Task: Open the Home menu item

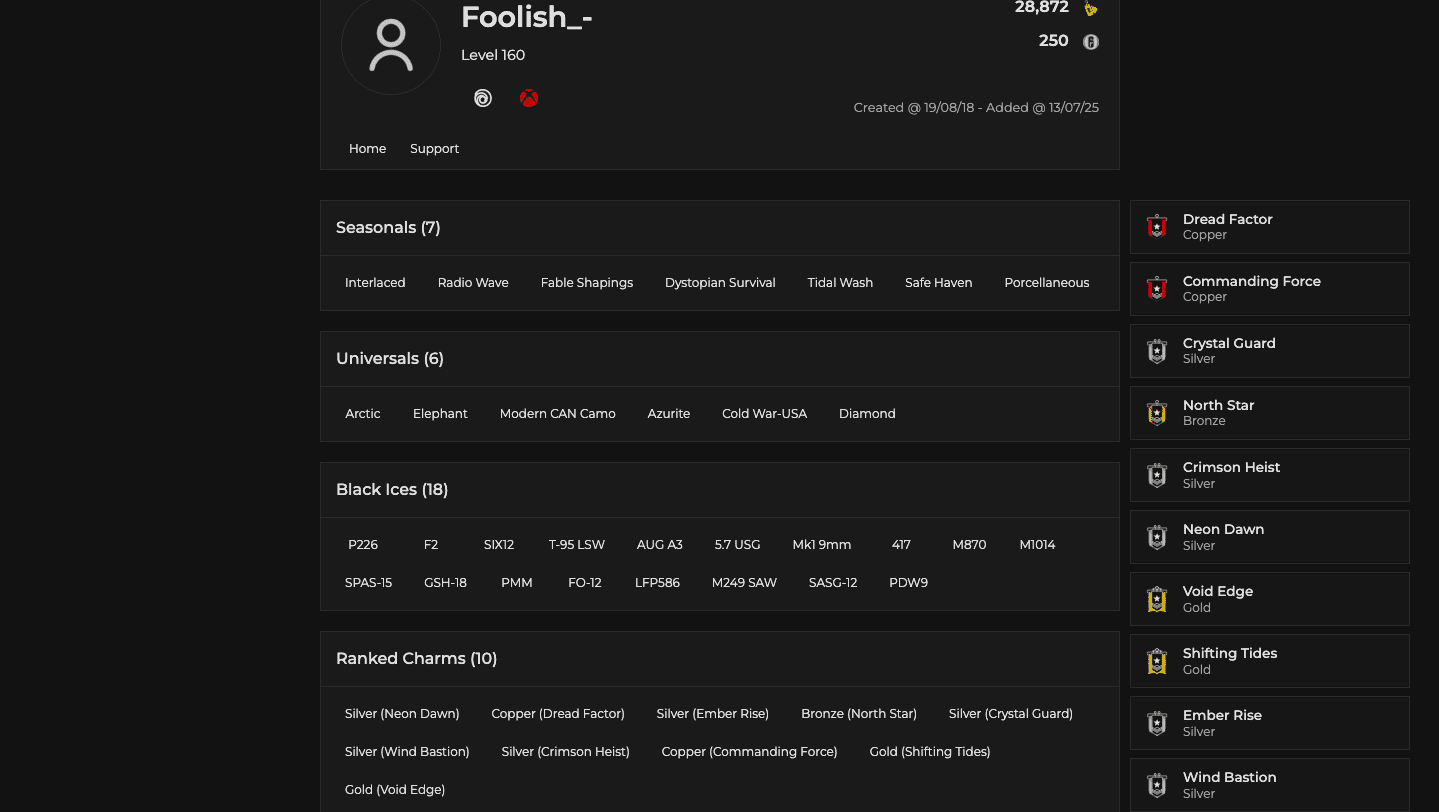Action: click(x=367, y=148)
